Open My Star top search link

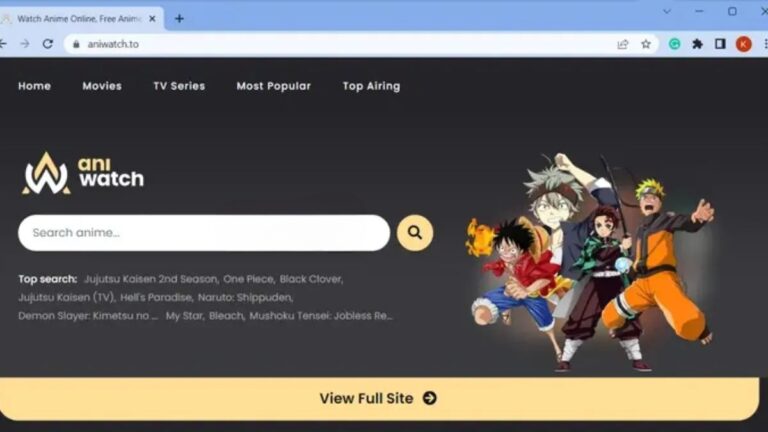click(185, 316)
